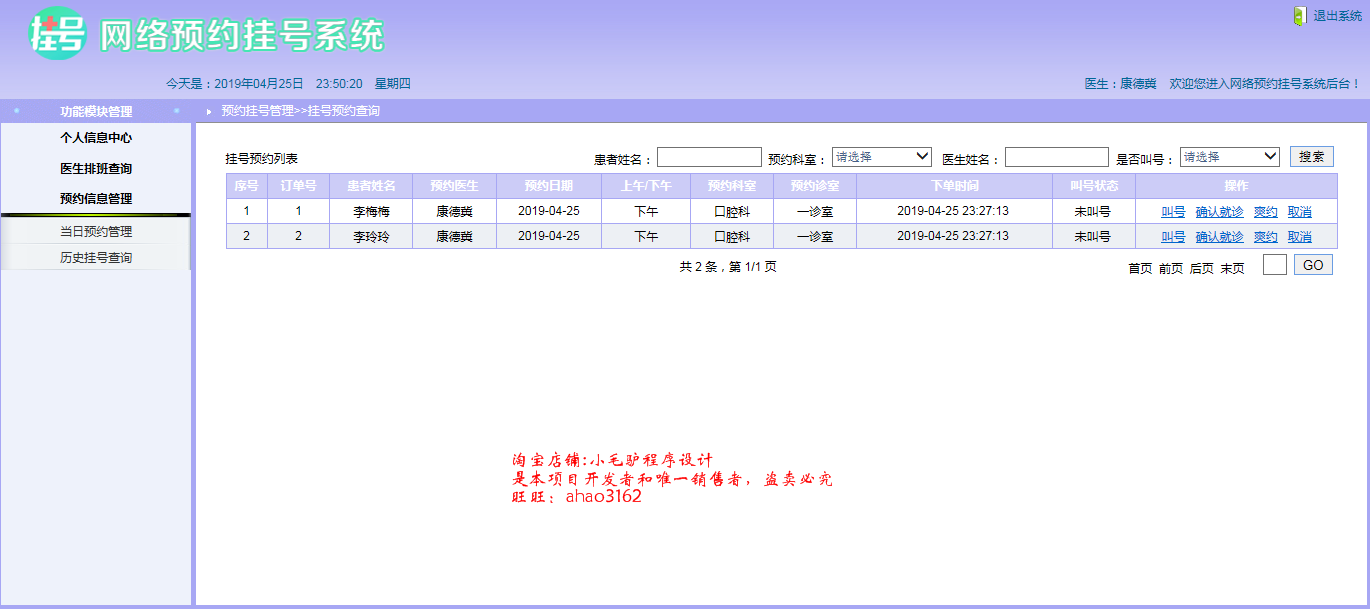Click 确认就诊 for patient 李梅梅
This screenshot has width=1370, height=609.
point(1219,211)
